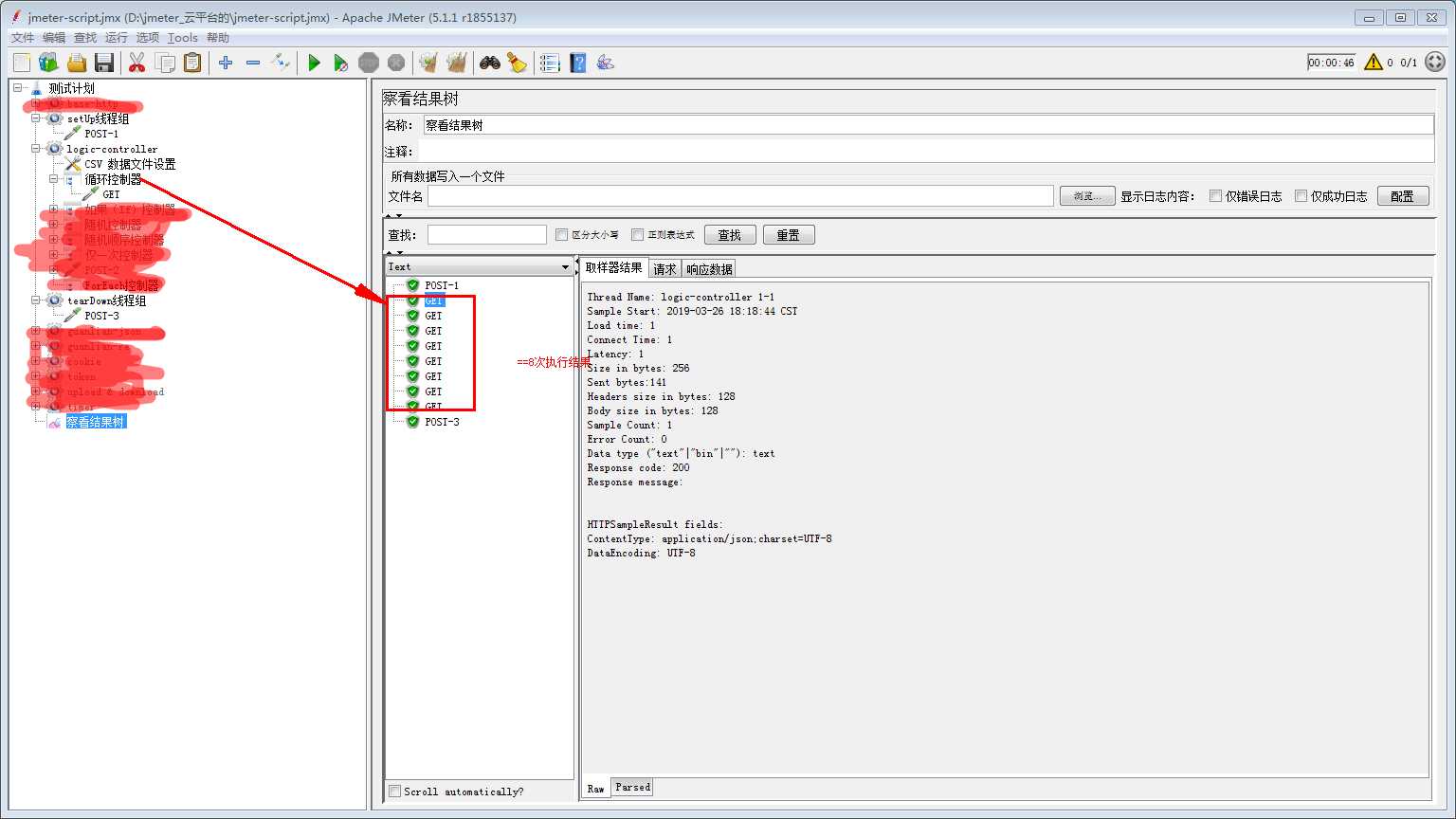Toggle the 仅成功日志 checkbox
Image resolution: width=1456 pixels, height=819 pixels.
(x=1301, y=196)
